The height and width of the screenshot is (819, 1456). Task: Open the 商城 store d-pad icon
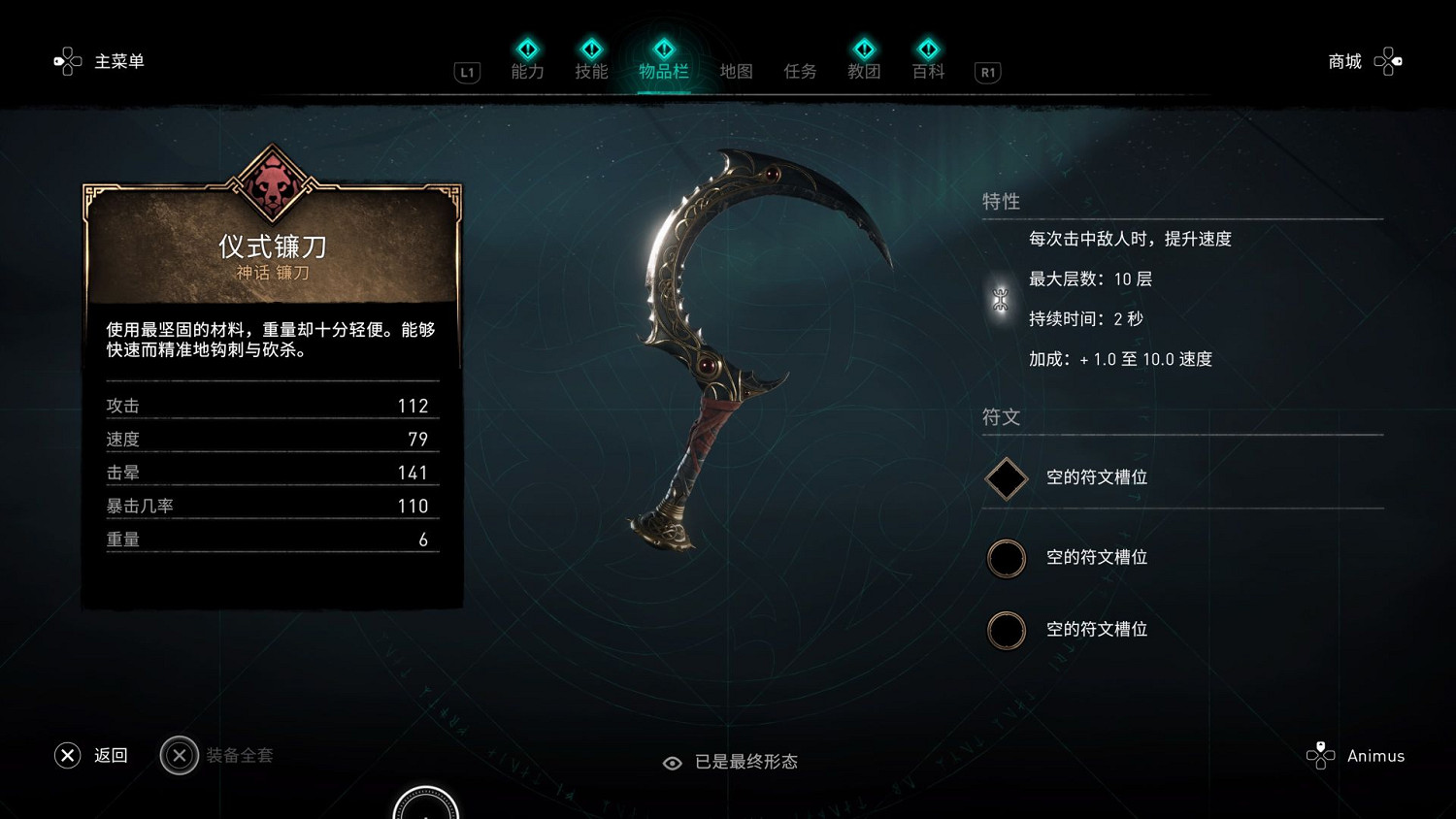[1388, 62]
